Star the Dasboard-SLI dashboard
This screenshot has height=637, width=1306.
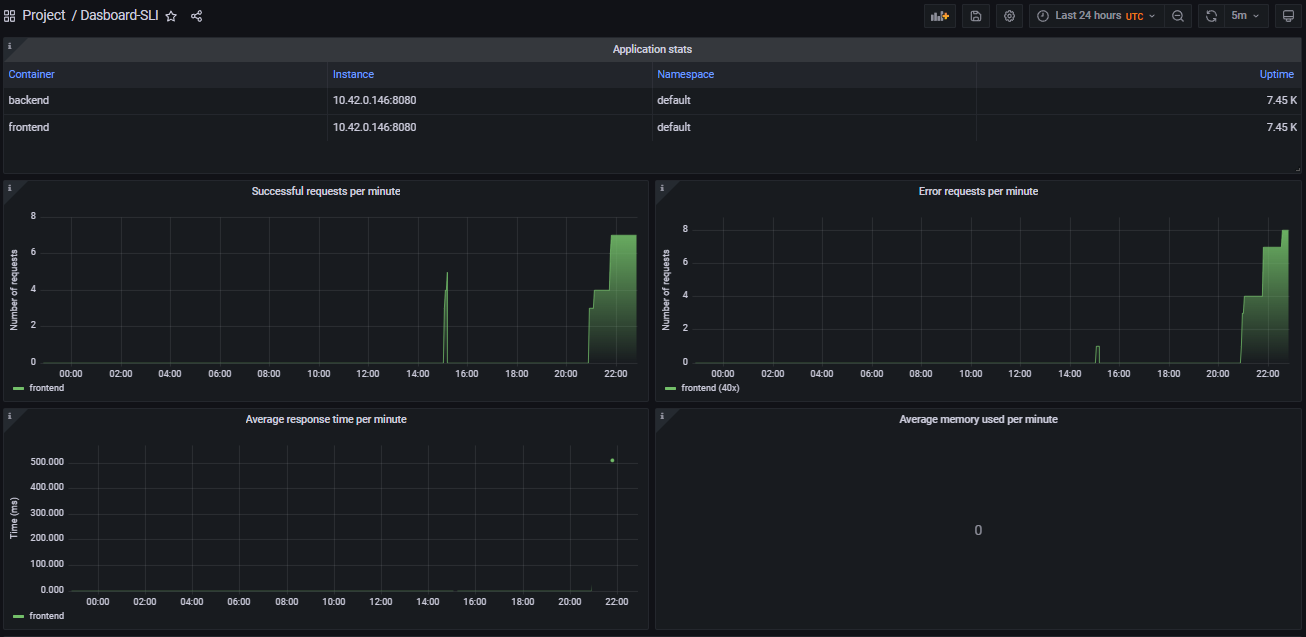tap(171, 16)
